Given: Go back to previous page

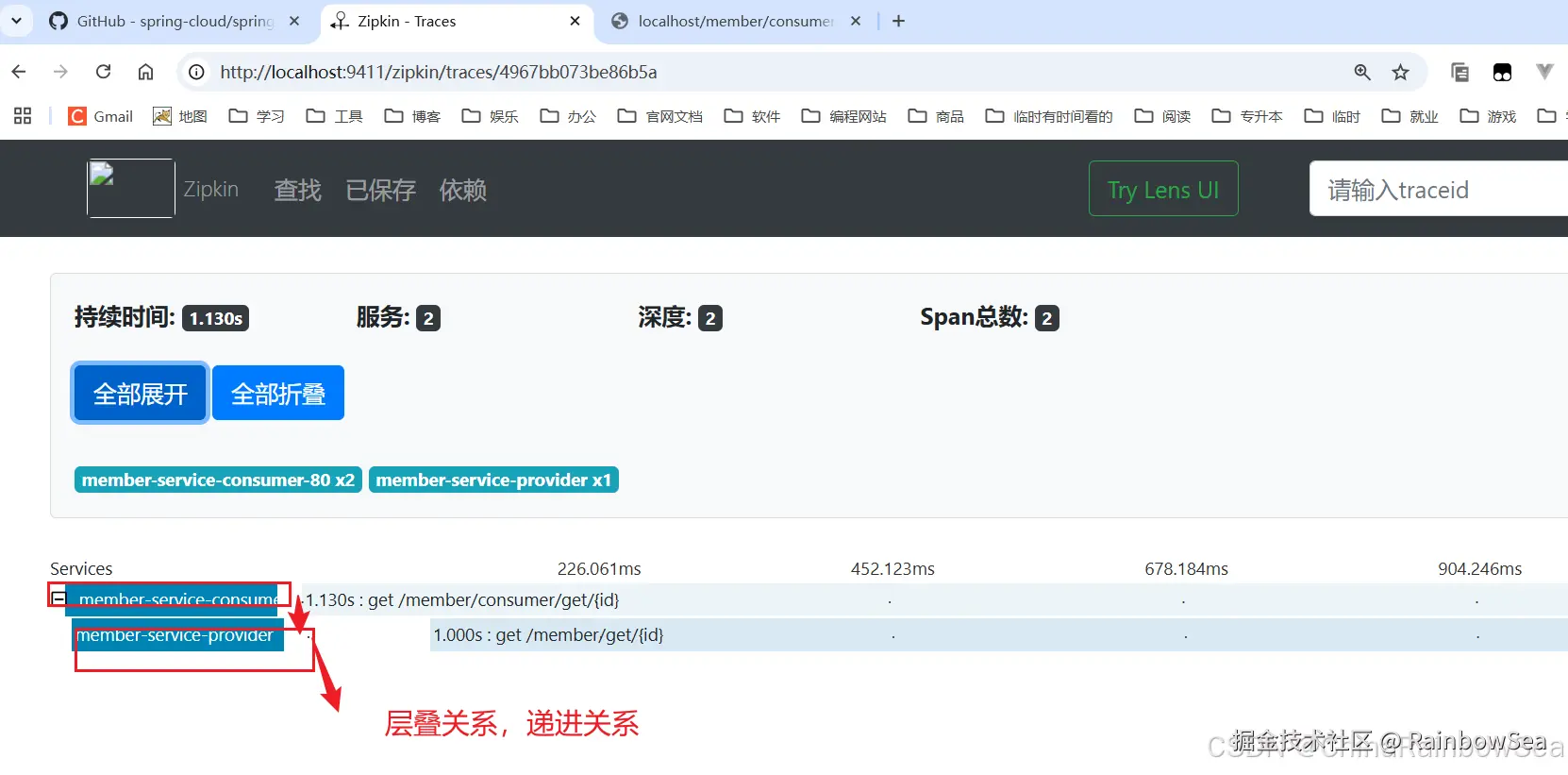Looking at the screenshot, I should pos(19,72).
